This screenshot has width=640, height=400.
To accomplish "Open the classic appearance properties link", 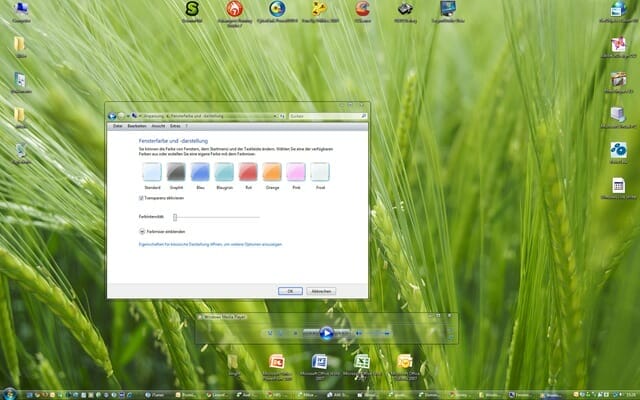I will coord(210,244).
